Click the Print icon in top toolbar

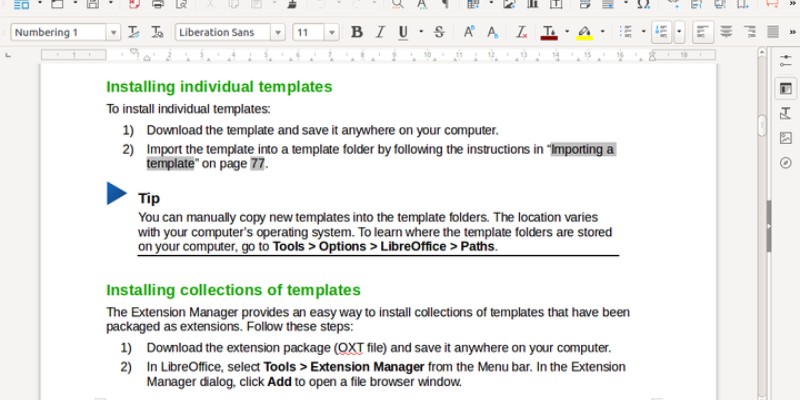click(158, 4)
